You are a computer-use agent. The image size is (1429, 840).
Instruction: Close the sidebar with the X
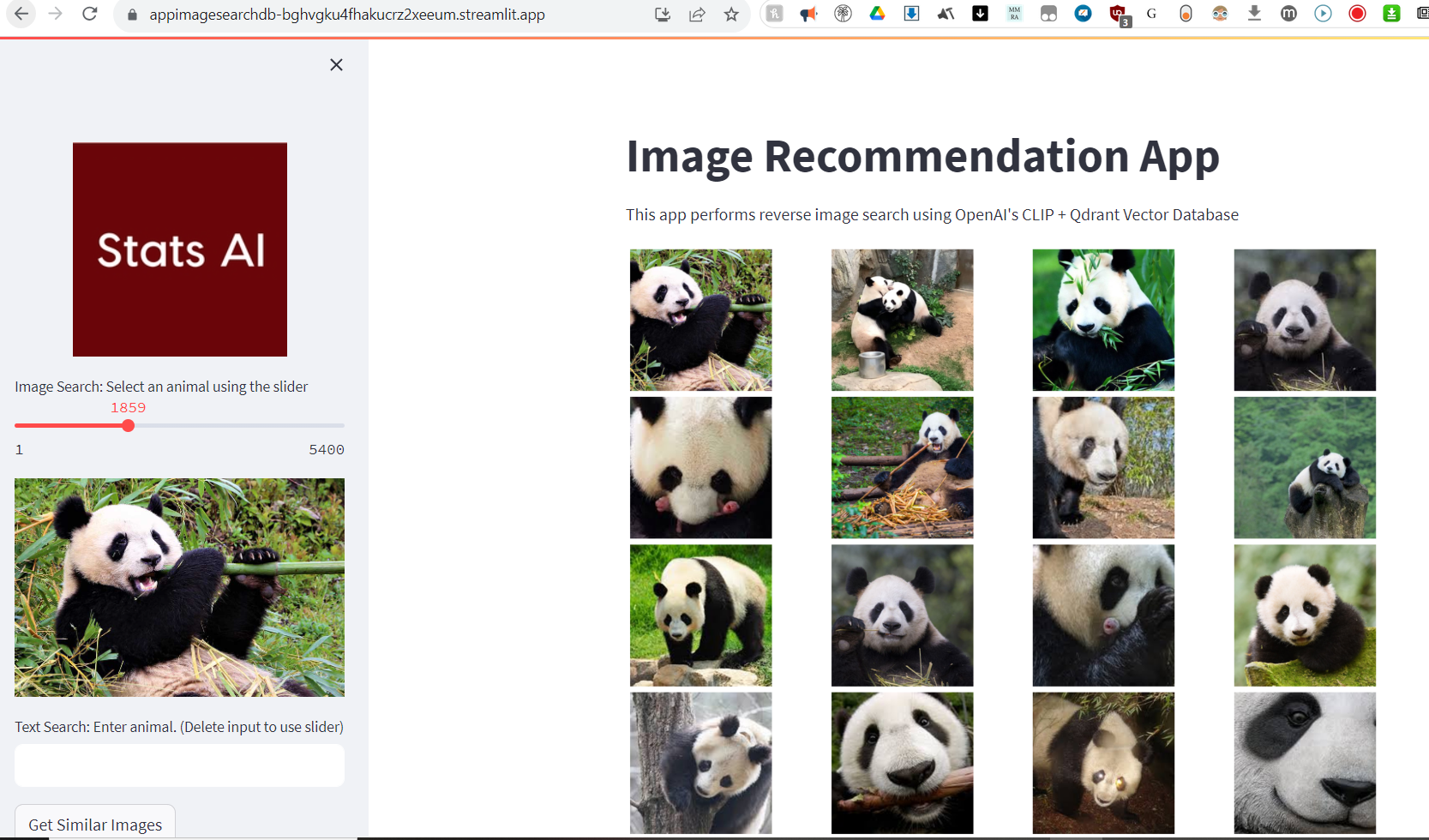(336, 64)
